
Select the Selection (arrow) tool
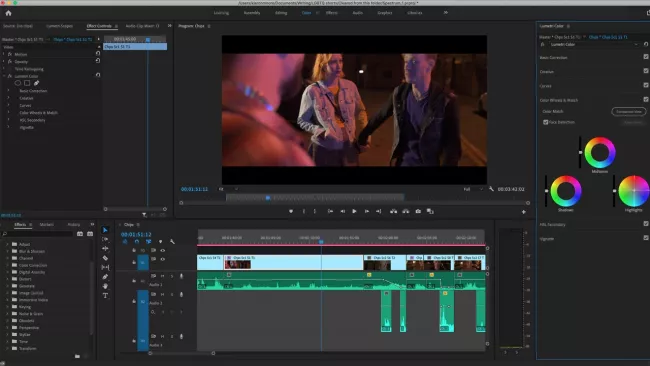pyautogui.click(x=105, y=230)
